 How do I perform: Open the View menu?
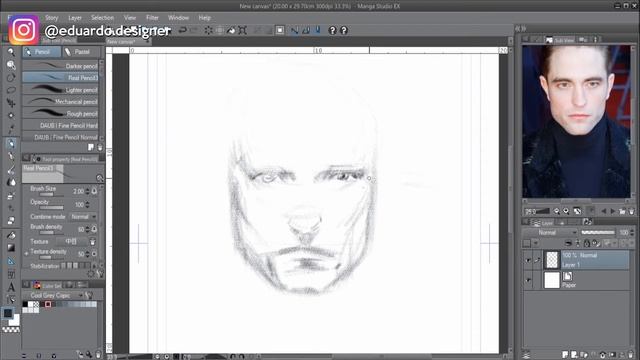point(130,18)
